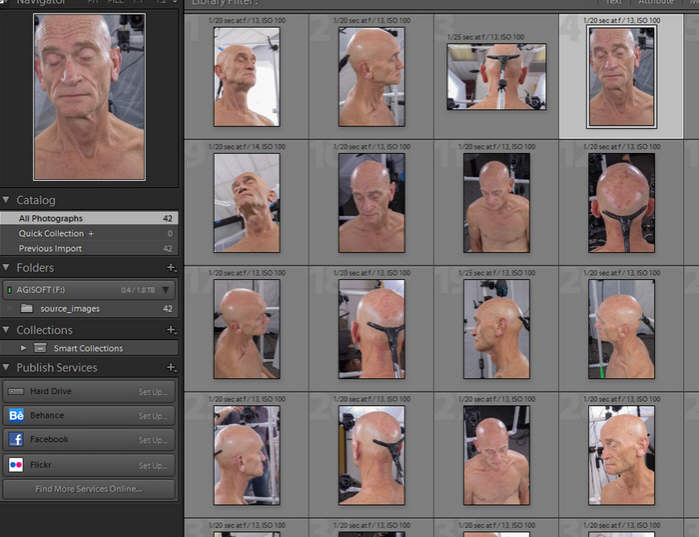Viewport: 699px width, 537px height.
Task: Collapse the Publish Services panel triangle
Action: [x=6, y=367]
